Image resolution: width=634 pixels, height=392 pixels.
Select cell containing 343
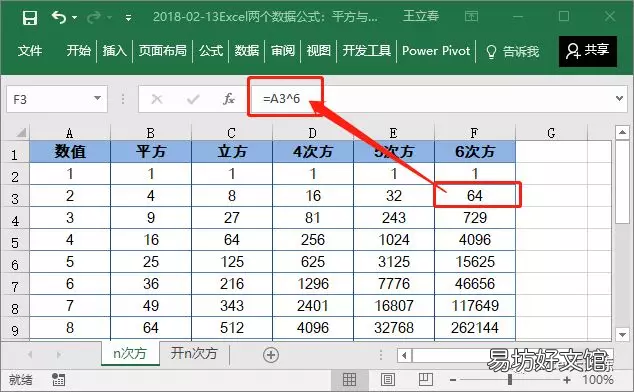[232, 305]
